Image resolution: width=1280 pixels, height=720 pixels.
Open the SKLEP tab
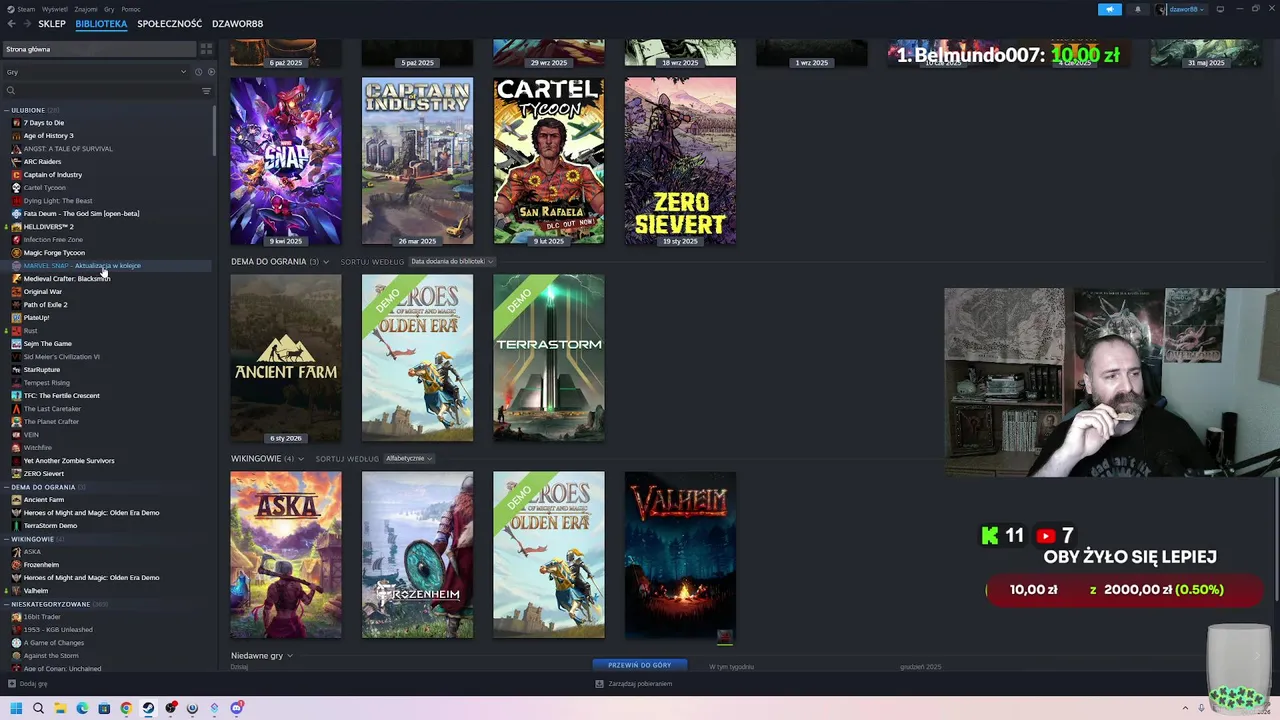tap(52, 24)
